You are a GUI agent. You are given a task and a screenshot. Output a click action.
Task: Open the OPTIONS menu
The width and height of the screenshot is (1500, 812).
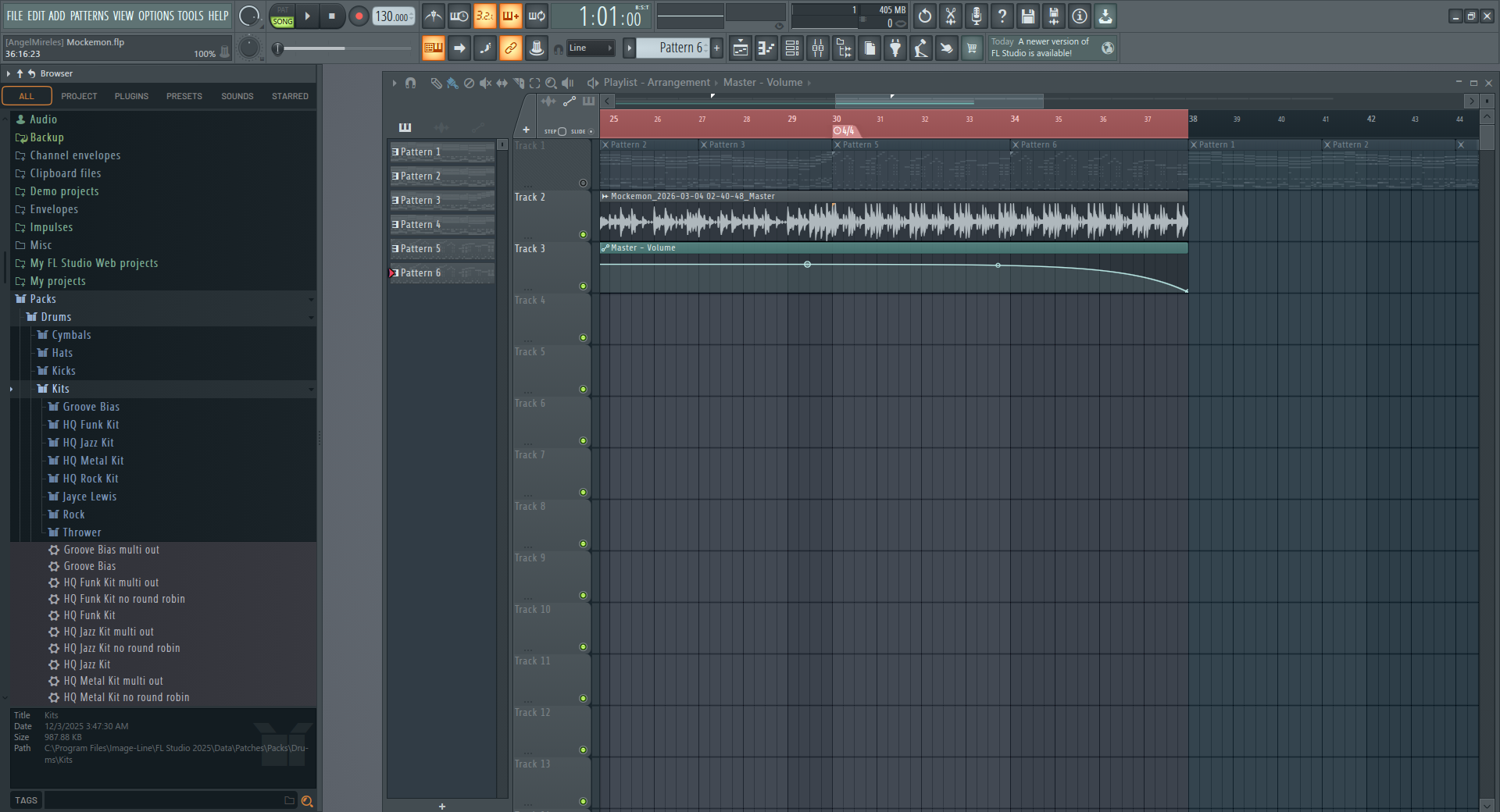click(156, 16)
